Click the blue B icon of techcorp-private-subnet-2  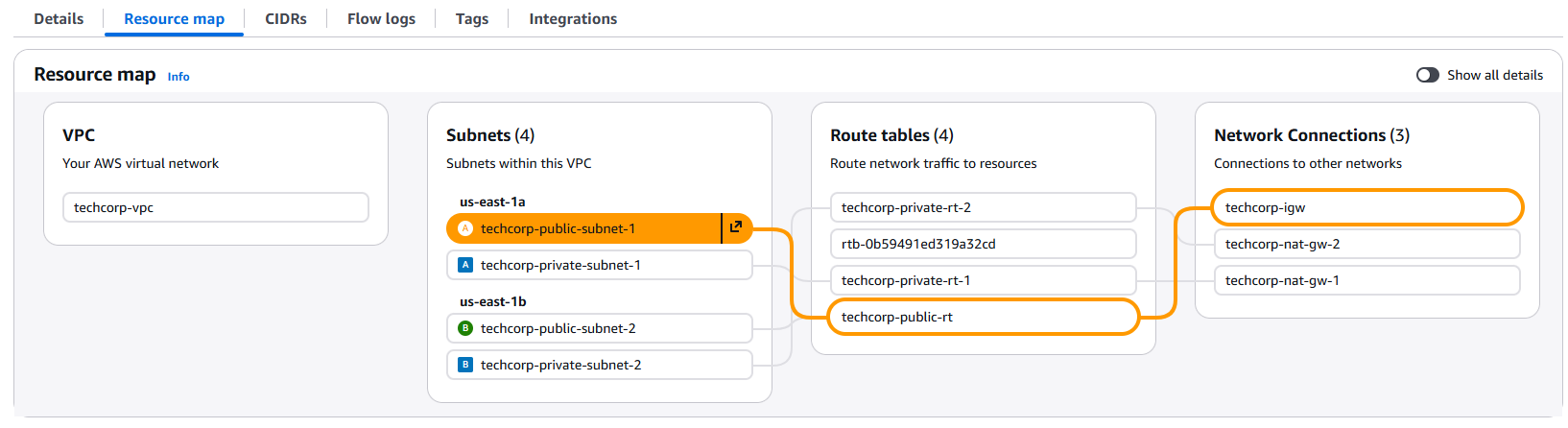pyautogui.click(x=465, y=365)
